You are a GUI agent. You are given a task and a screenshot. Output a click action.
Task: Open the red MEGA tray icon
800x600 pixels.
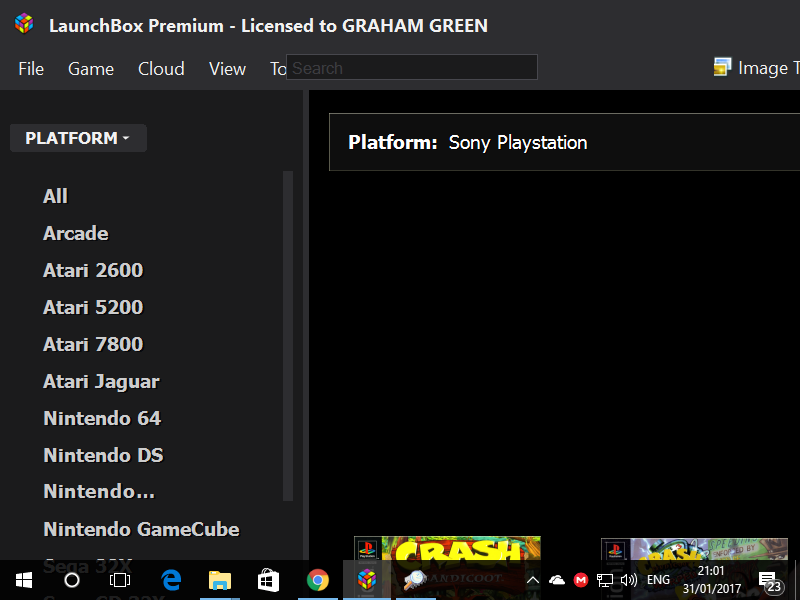coord(581,580)
